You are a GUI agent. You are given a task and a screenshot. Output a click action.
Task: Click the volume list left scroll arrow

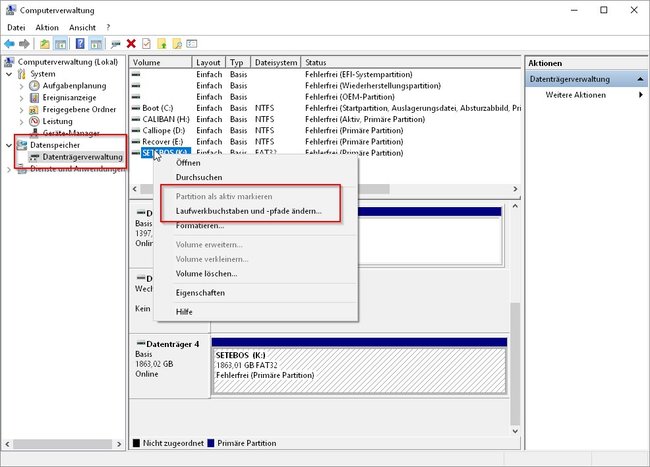(135, 189)
